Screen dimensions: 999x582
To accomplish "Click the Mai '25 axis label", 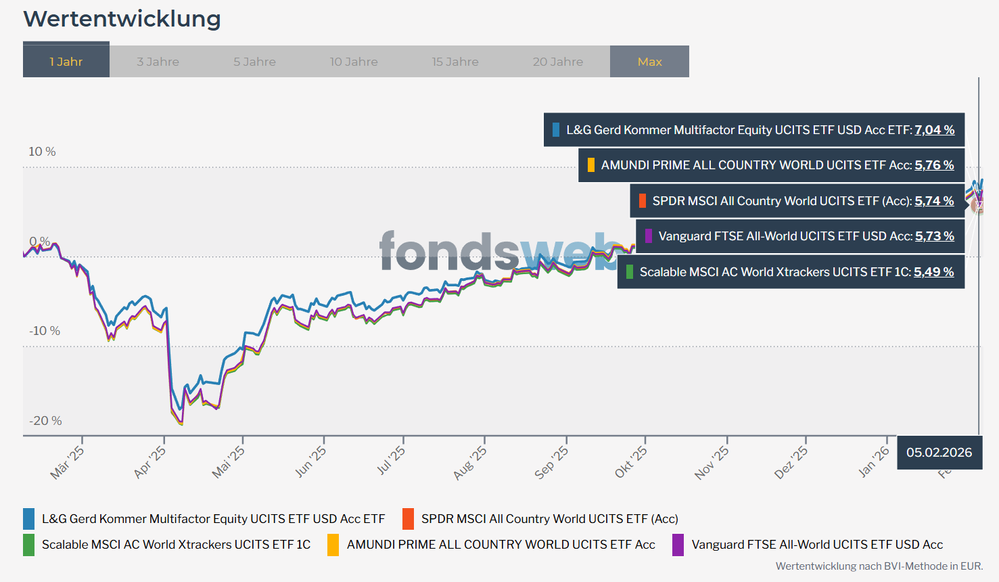I will (x=228, y=463).
